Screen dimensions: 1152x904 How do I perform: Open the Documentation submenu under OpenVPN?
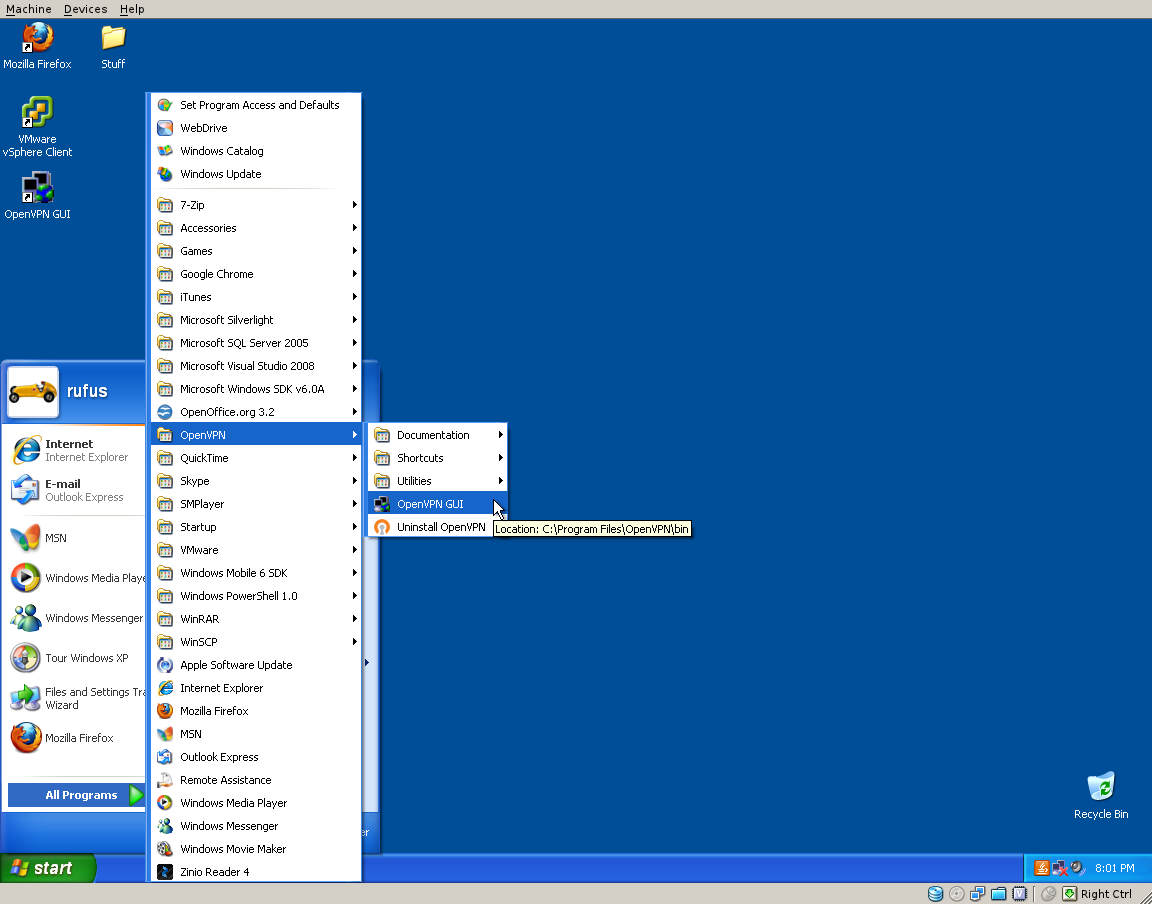pos(436,435)
